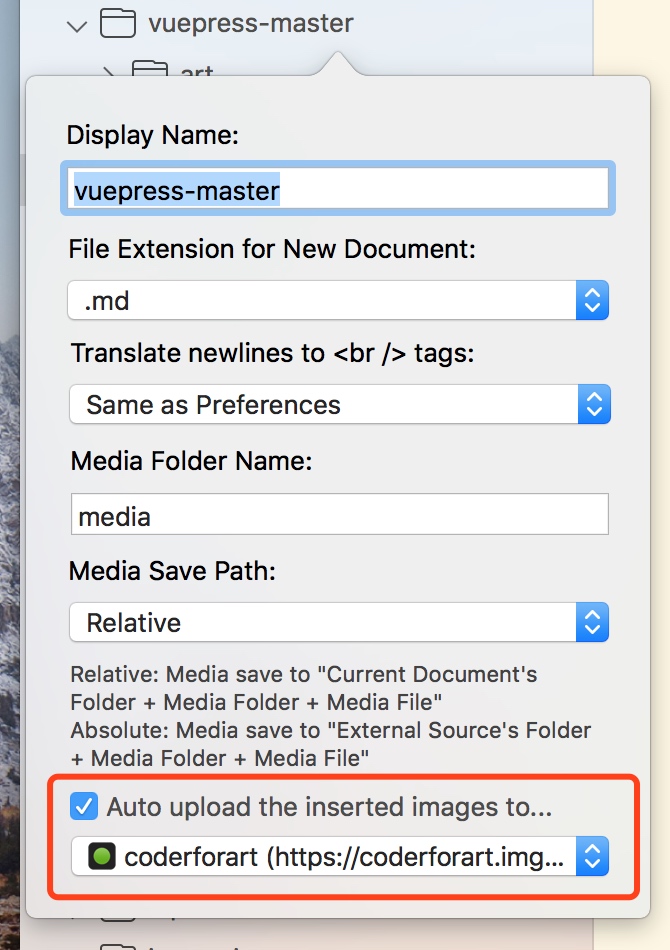Open the Relative media save path dropdown

coord(320,623)
